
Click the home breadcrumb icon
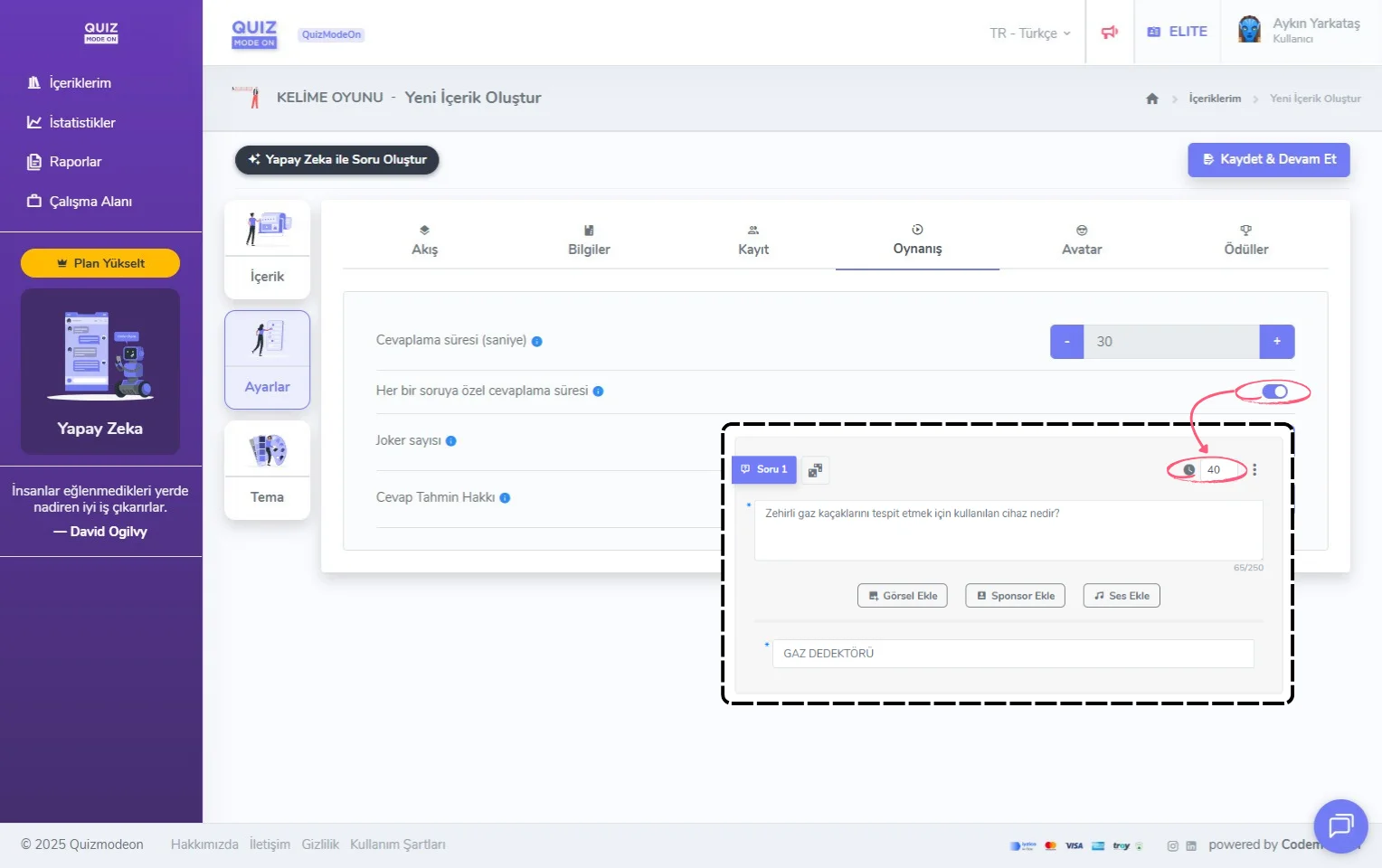[x=1152, y=99]
